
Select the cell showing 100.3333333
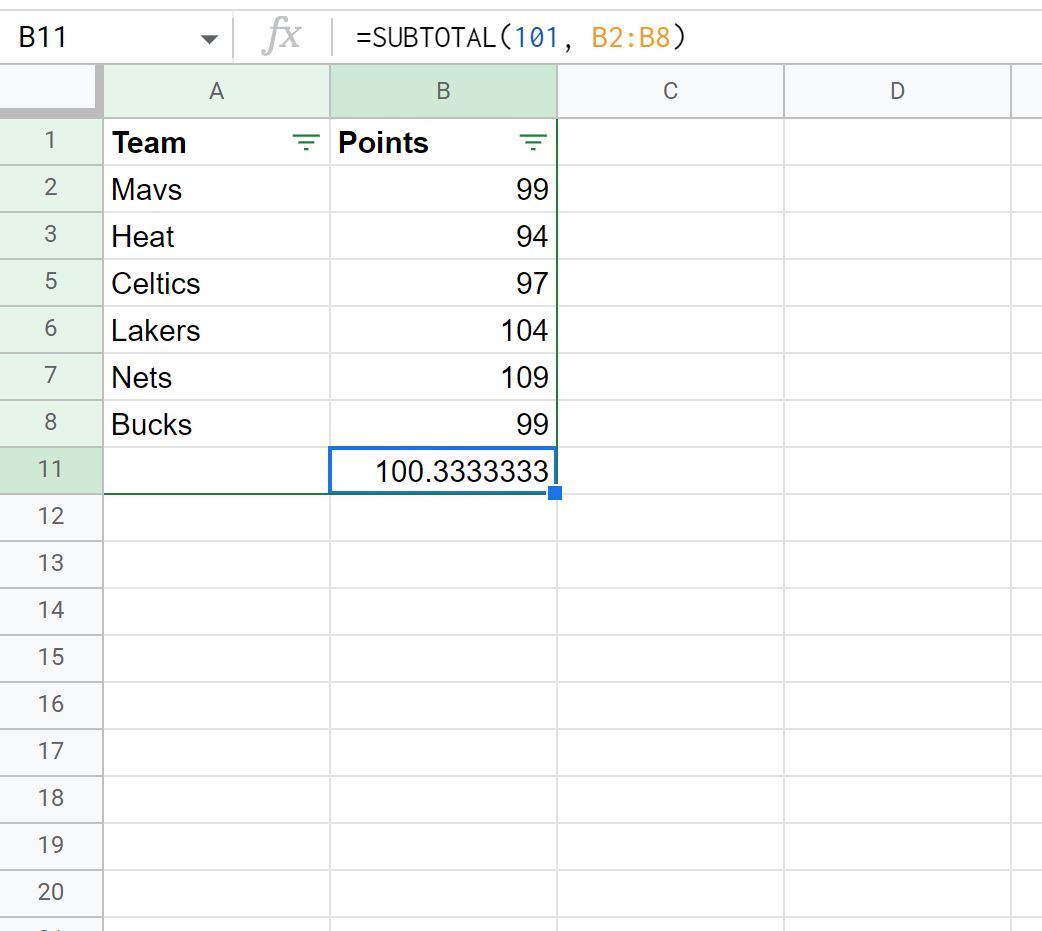pyautogui.click(x=443, y=470)
